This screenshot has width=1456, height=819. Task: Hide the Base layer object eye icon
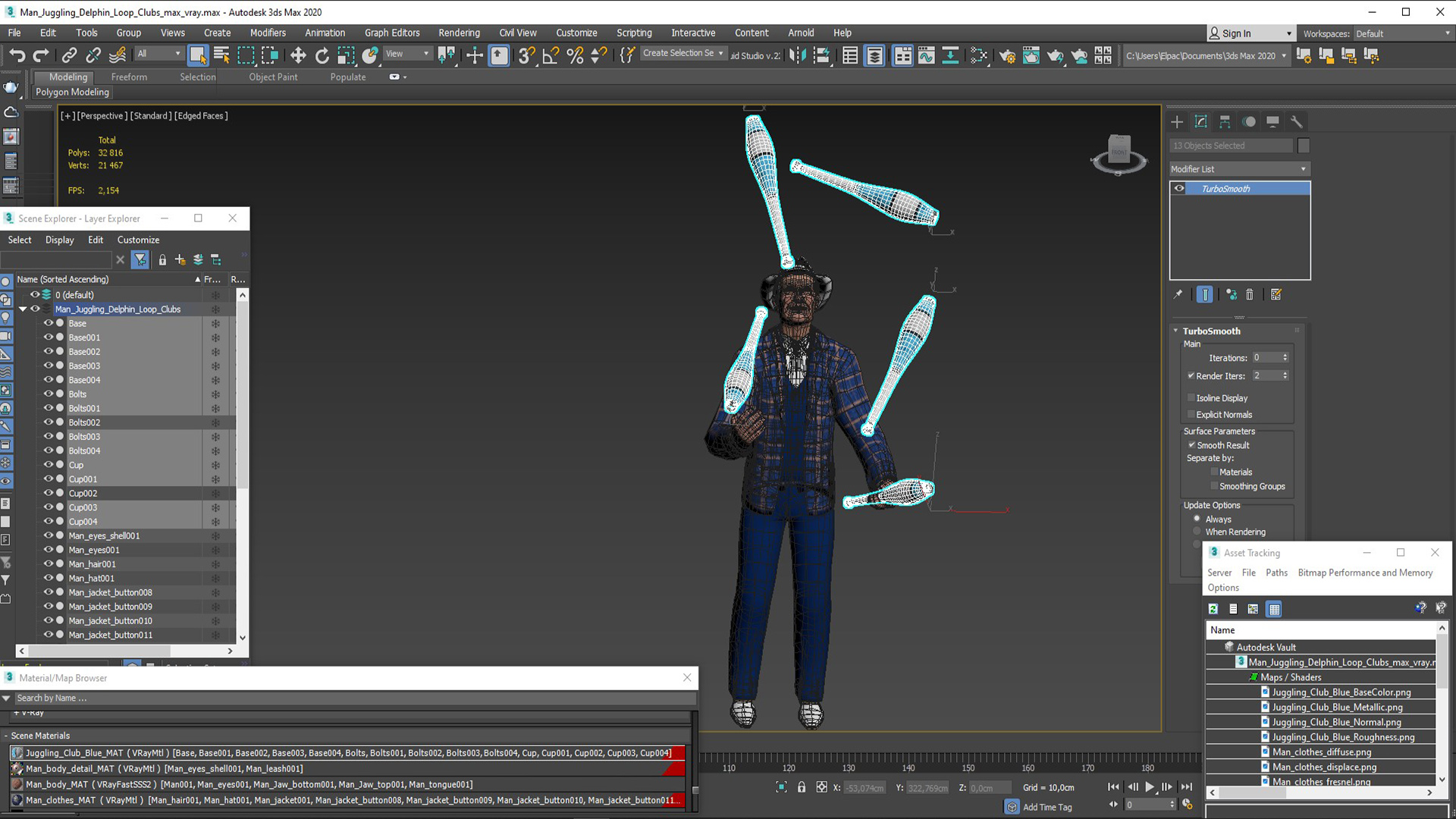(x=49, y=323)
